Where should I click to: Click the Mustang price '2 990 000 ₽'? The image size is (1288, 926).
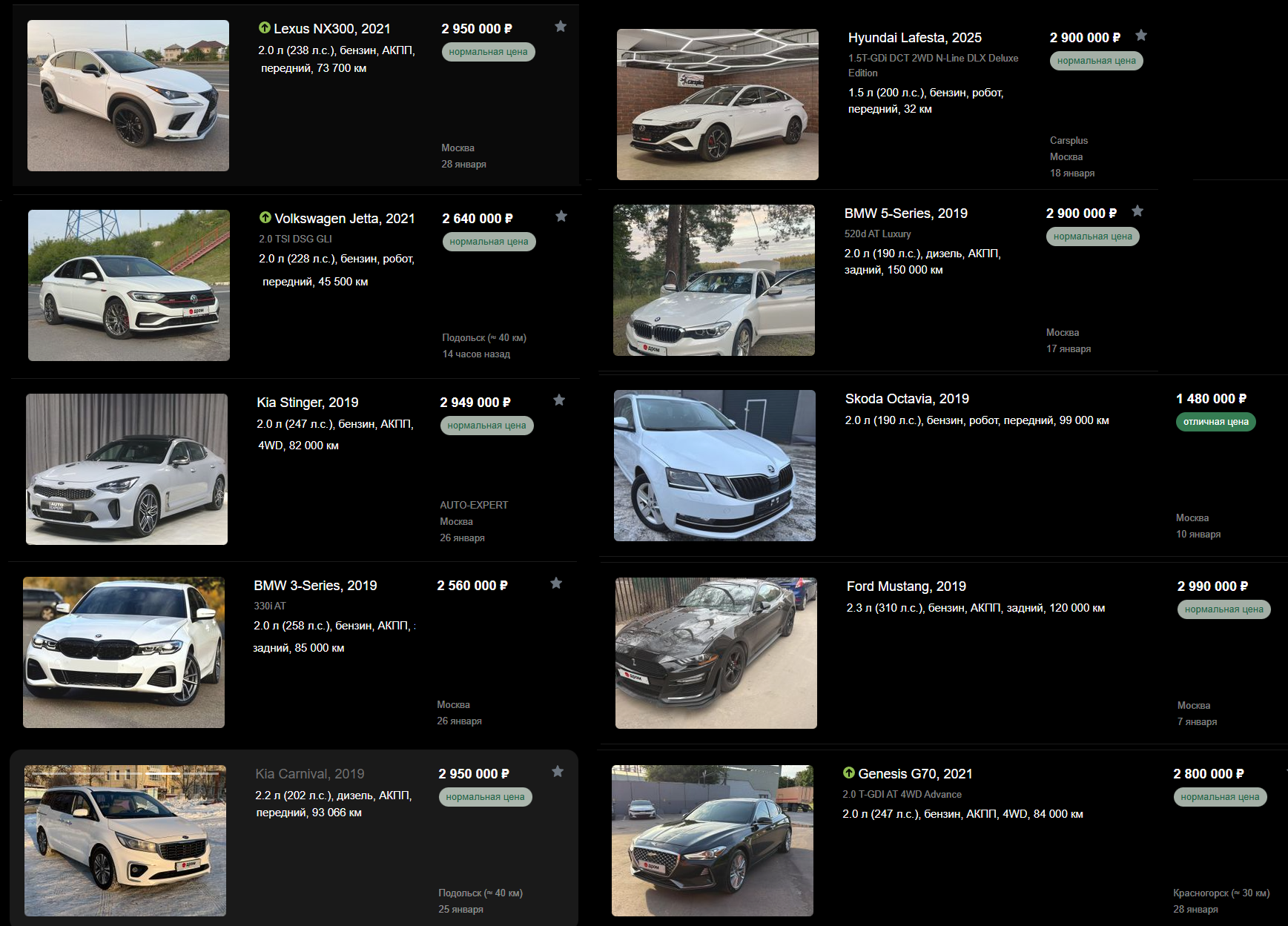1213,586
